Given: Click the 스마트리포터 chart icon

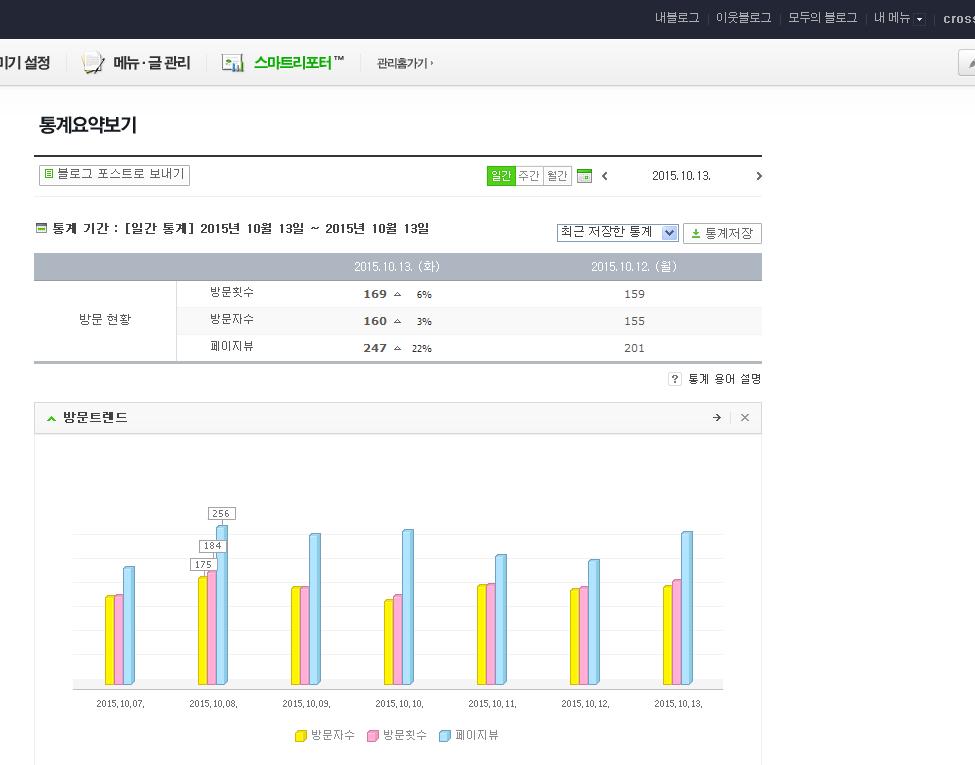Looking at the screenshot, I should click(233, 63).
